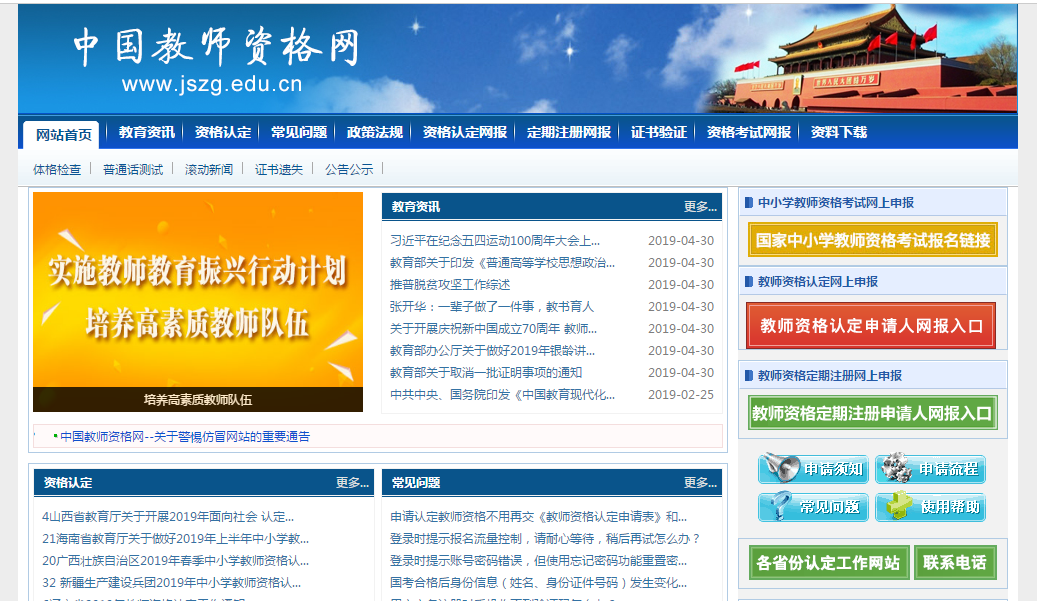Screen dimensions: 1037x601
Task: Open the 公告公示 sub-navigation link
Action: [349, 170]
